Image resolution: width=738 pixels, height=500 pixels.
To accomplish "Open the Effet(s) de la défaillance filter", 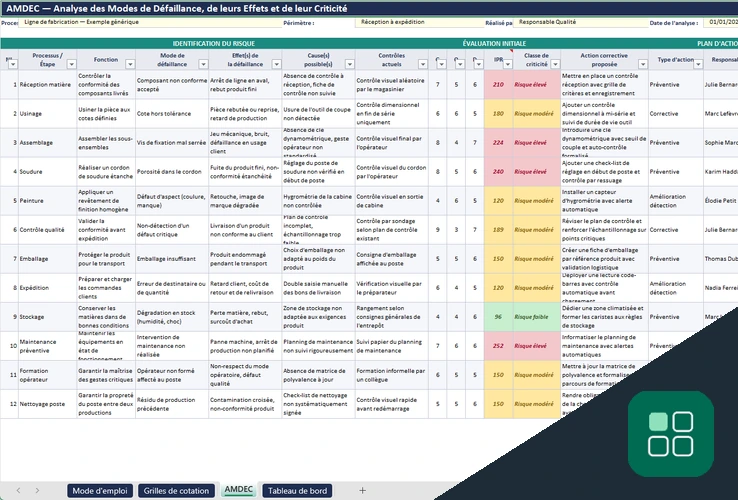I will tap(276, 64).
